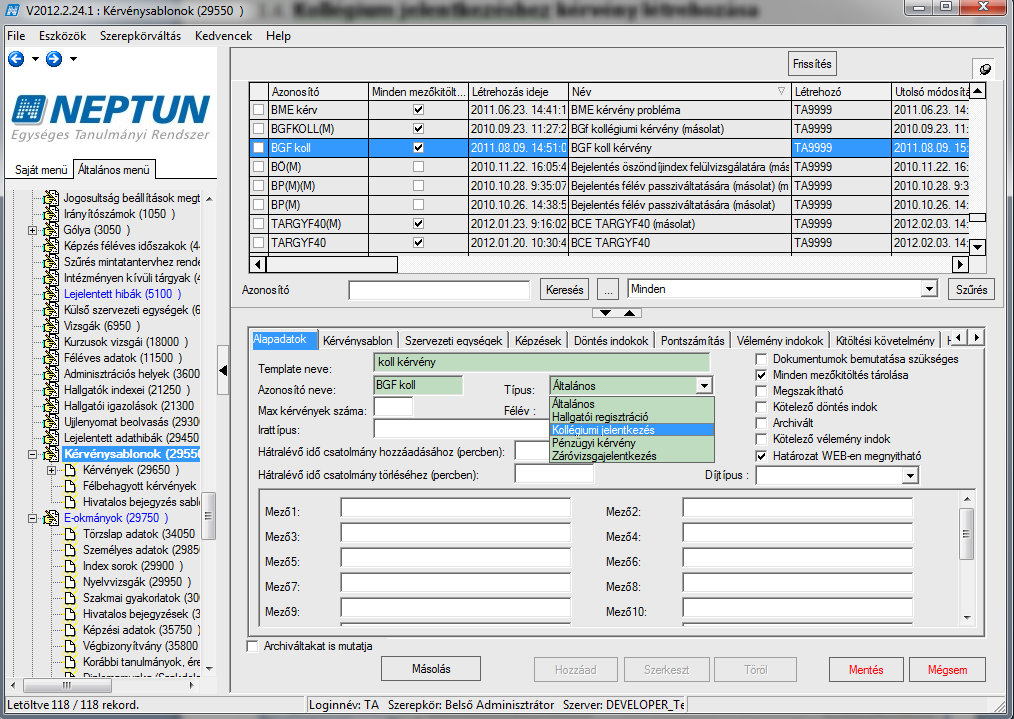The width and height of the screenshot is (1014, 719).
Task: Open the Díjtípus dropdown
Action: 910,476
